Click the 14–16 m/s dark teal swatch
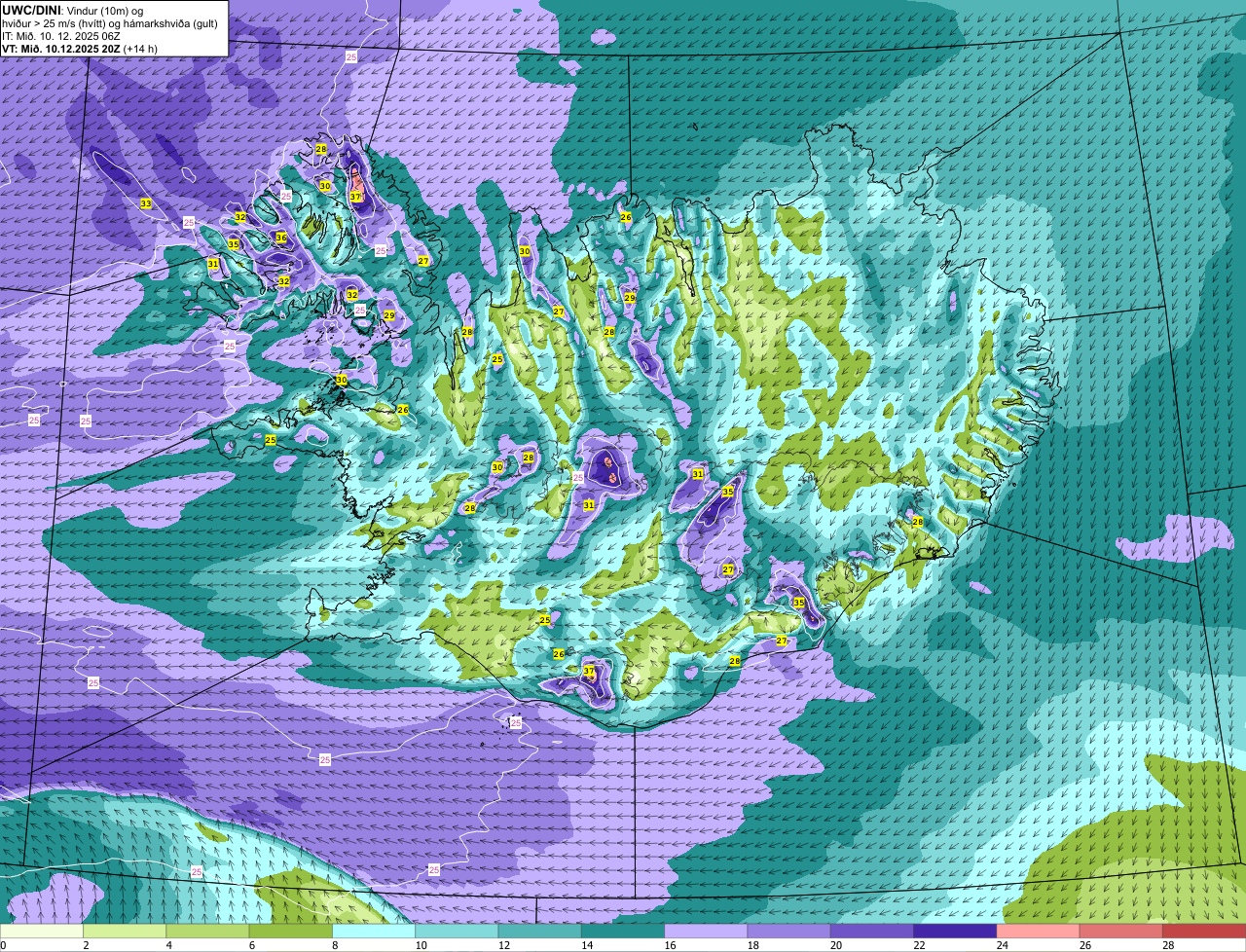Viewport: 1246px width, 952px height. click(x=623, y=932)
